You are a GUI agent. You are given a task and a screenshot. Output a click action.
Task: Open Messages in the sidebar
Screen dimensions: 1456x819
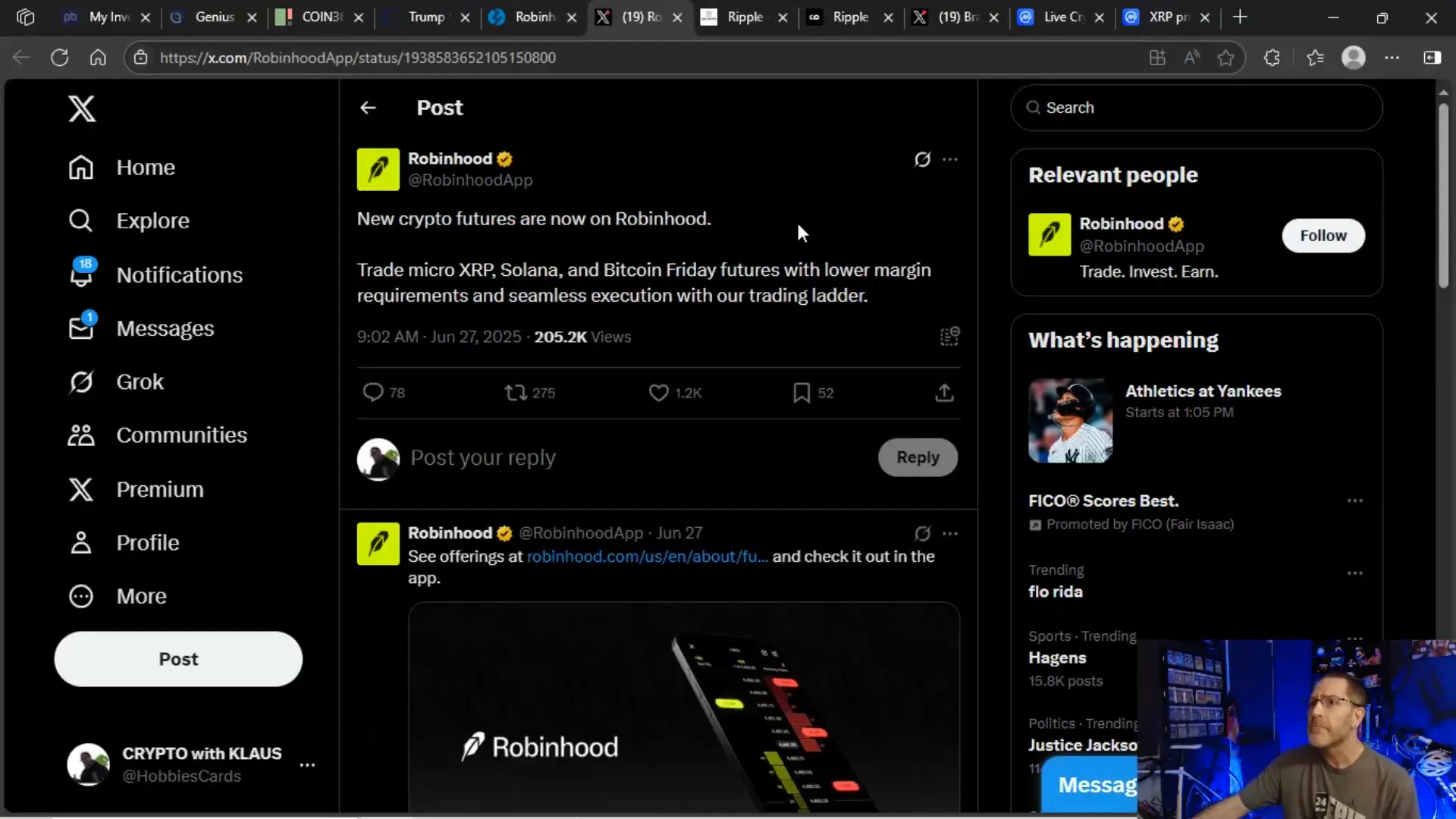pyautogui.click(x=141, y=328)
